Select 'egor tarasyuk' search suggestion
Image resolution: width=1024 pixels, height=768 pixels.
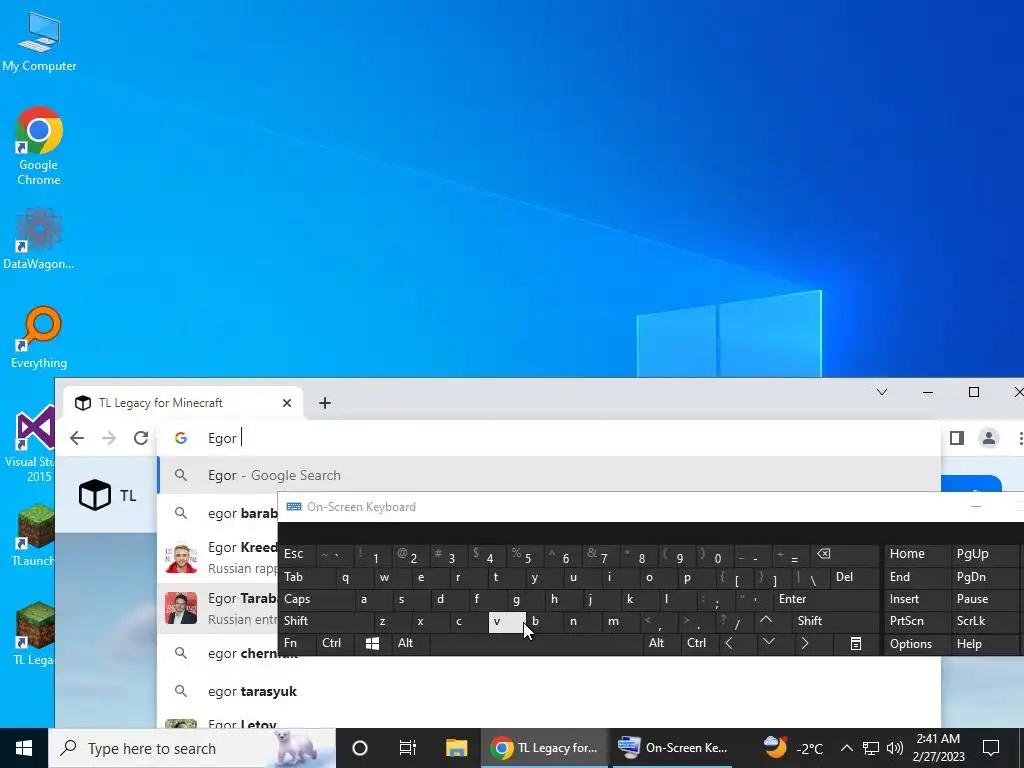[x=549, y=691]
